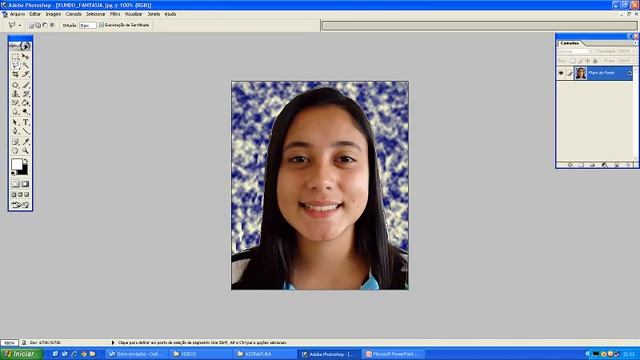Select the Type tool
Image resolution: width=640 pixels, height=360 pixels.
point(25,122)
